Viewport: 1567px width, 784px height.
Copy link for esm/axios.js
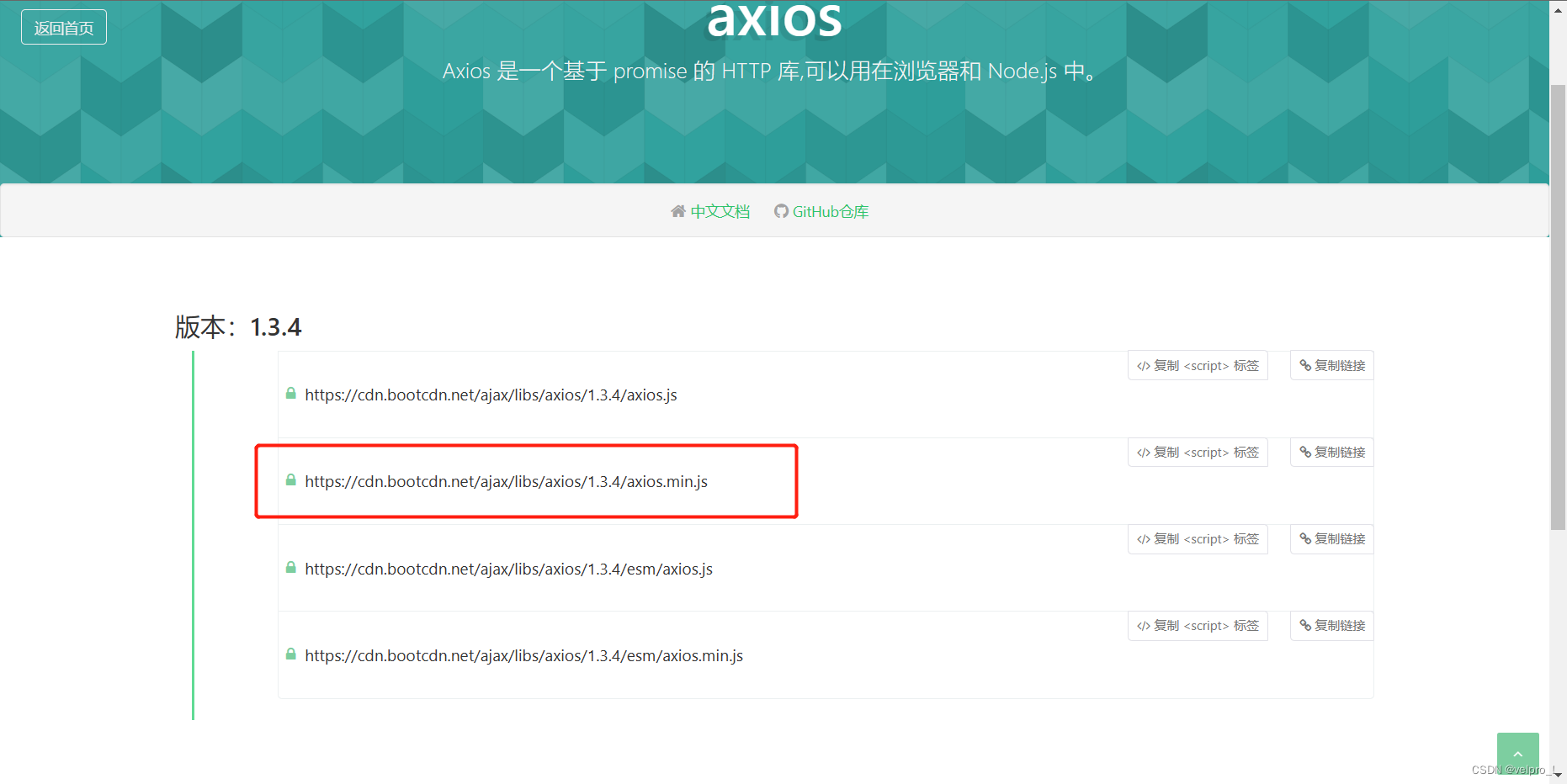1331,538
